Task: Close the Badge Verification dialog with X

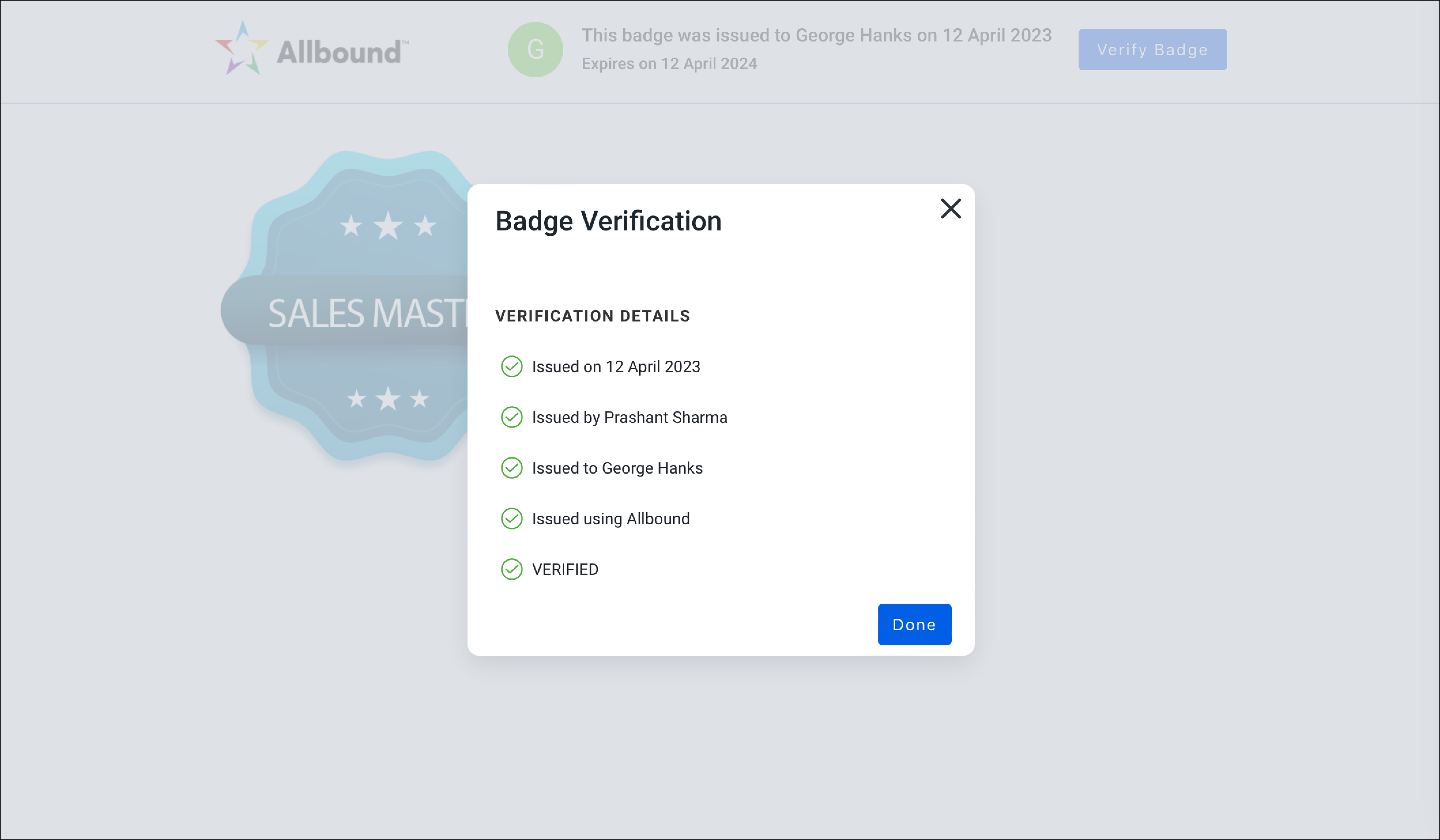Action: 951,209
